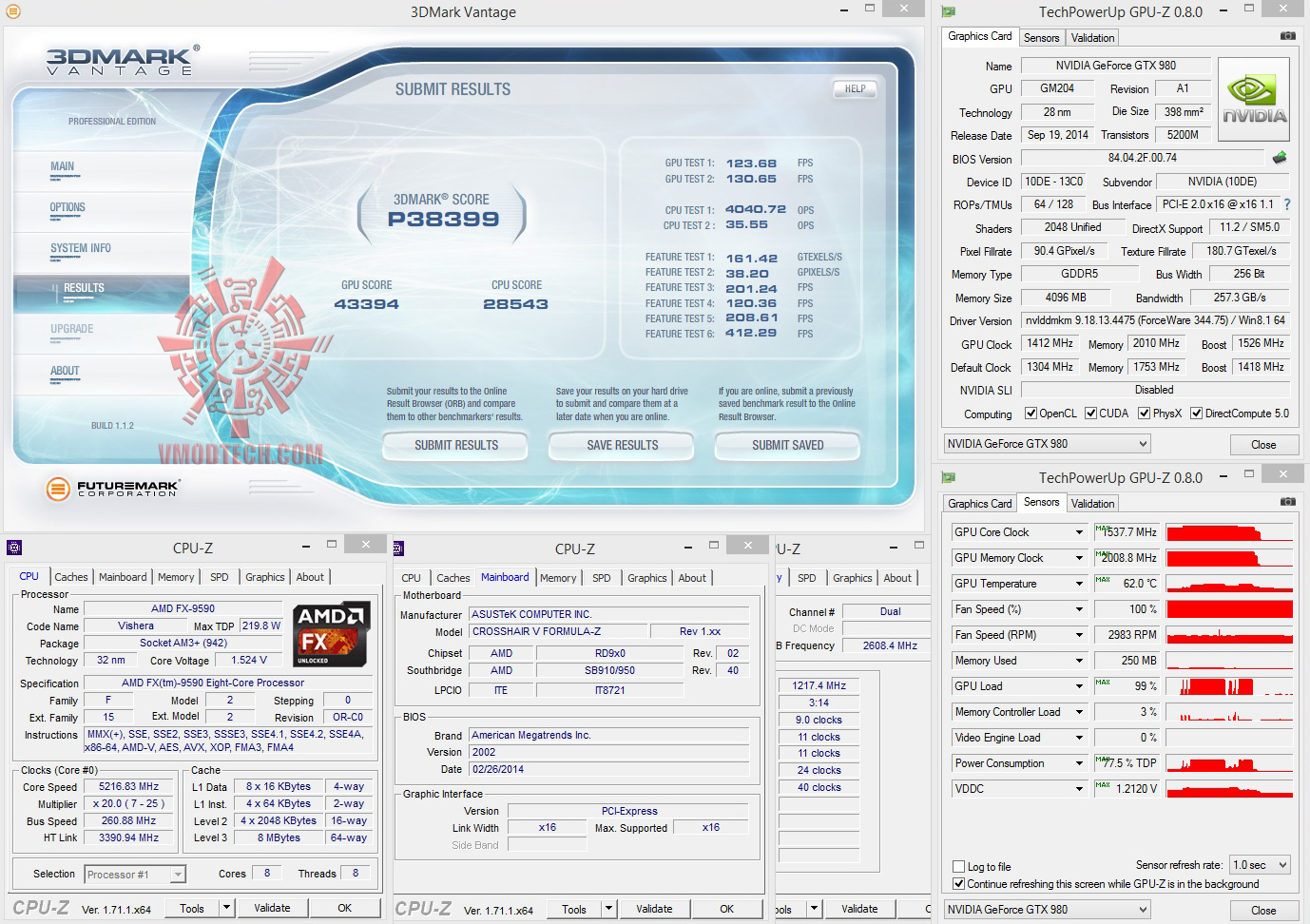This screenshot has width=1310, height=924.
Task: Toggle Continue refreshing in background checkbox
Action: (959, 884)
